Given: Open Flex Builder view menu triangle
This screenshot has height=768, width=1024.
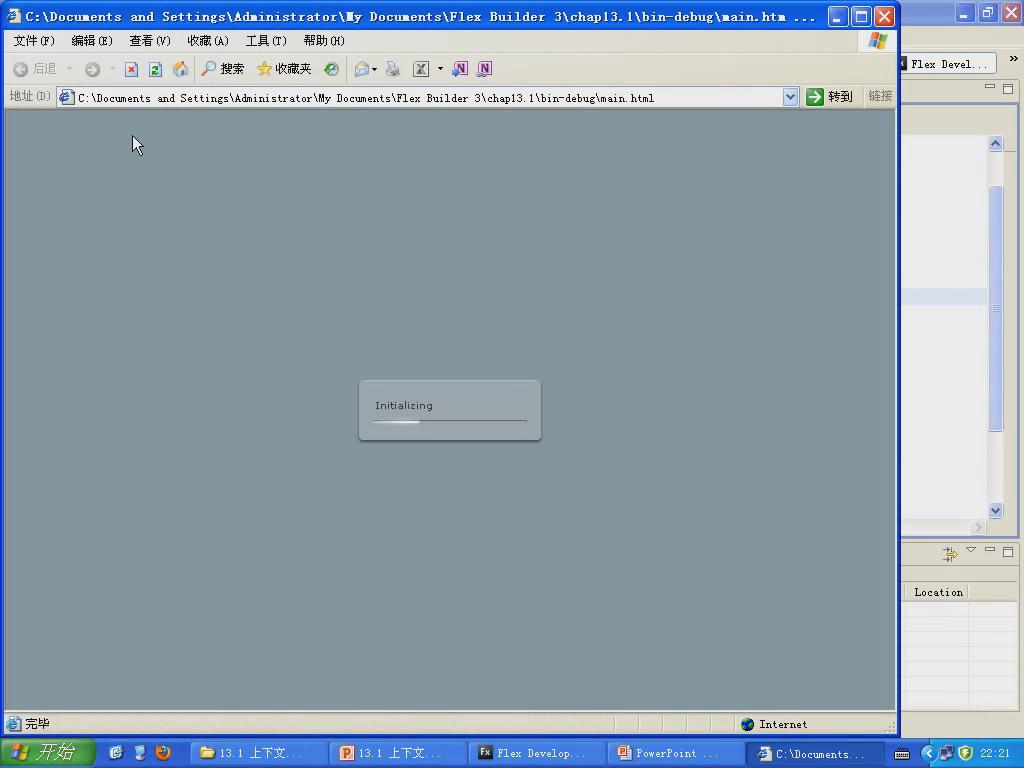Looking at the screenshot, I should coord(971,550).
